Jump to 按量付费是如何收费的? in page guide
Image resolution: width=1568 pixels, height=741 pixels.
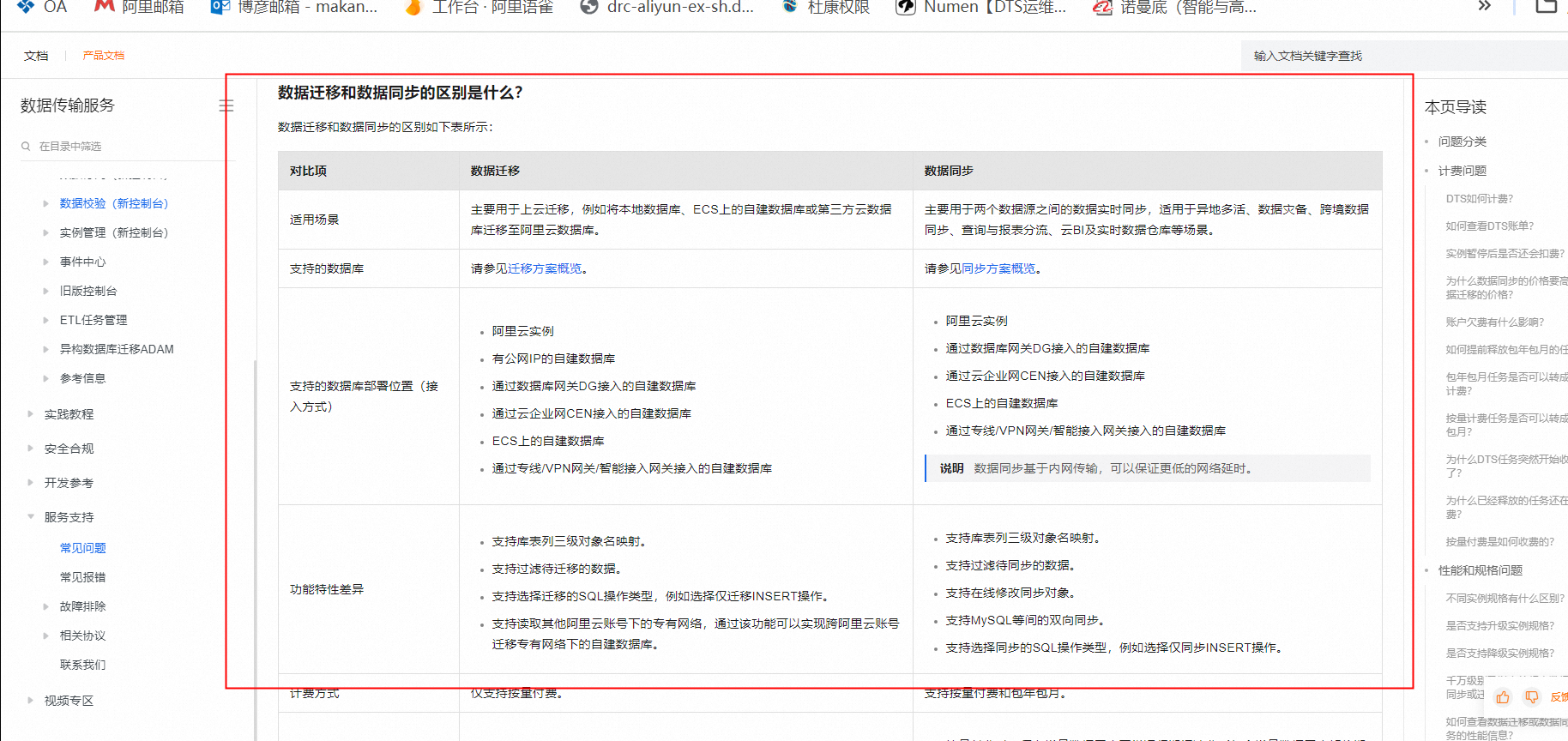[x=1500, y=541]
